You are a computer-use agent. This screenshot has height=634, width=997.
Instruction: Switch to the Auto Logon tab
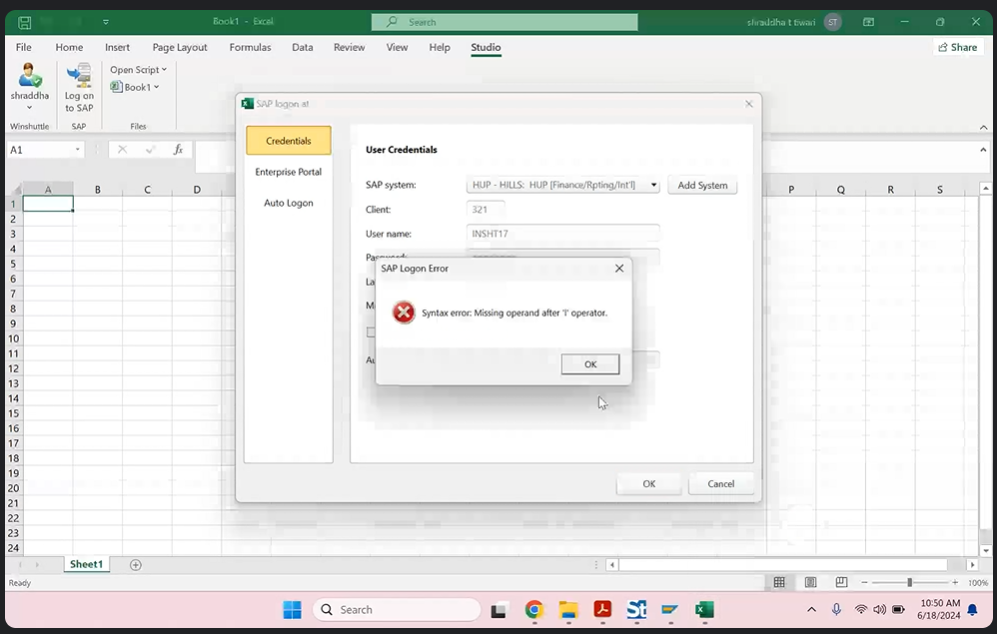[288, 203]
